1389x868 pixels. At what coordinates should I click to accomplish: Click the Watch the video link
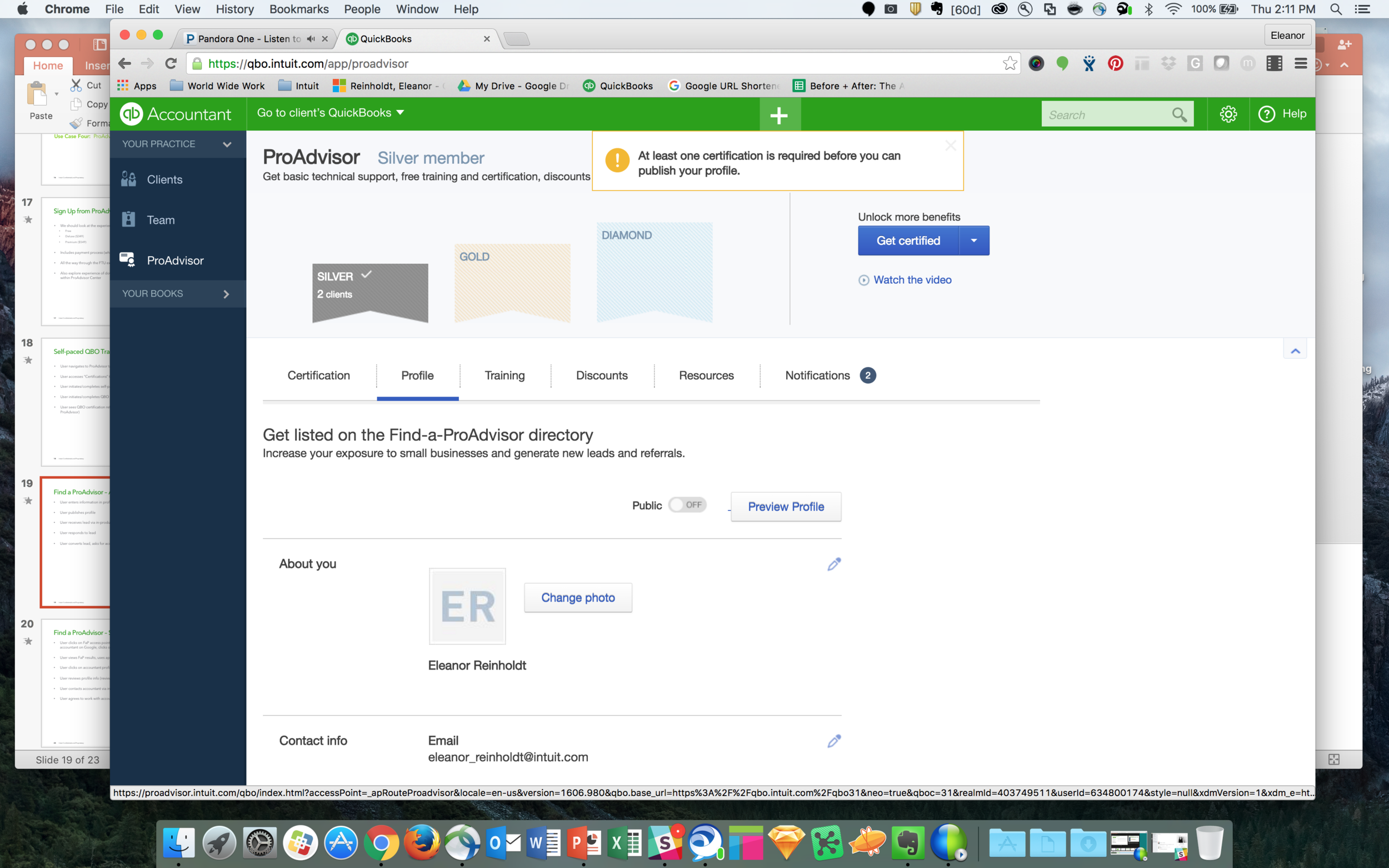click(x=912, y=280)
